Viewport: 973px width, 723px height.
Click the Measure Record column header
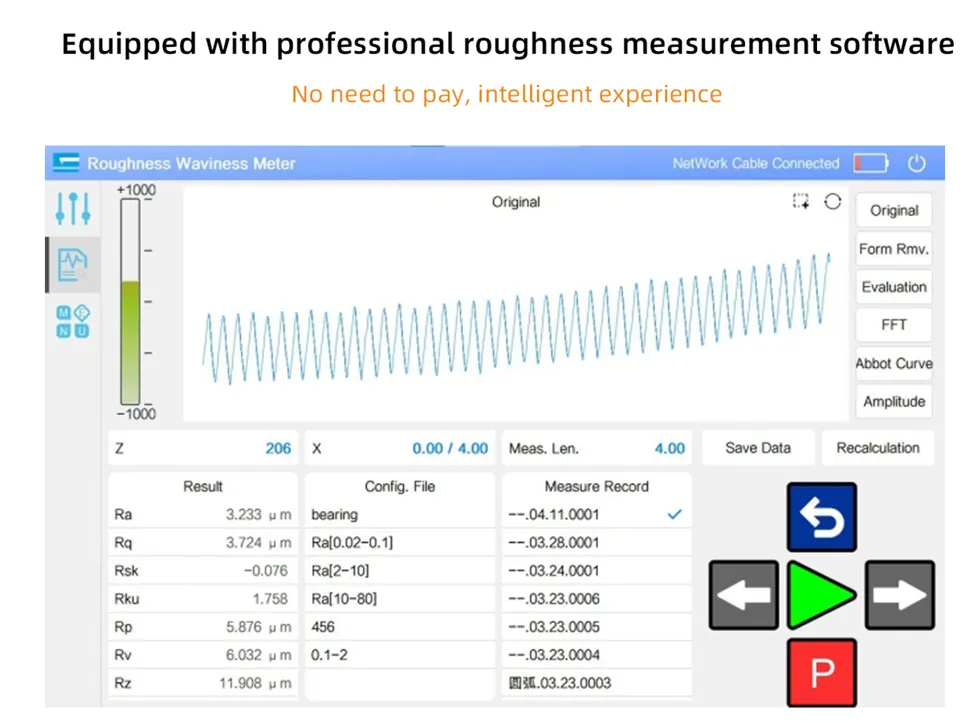[597, 487]
